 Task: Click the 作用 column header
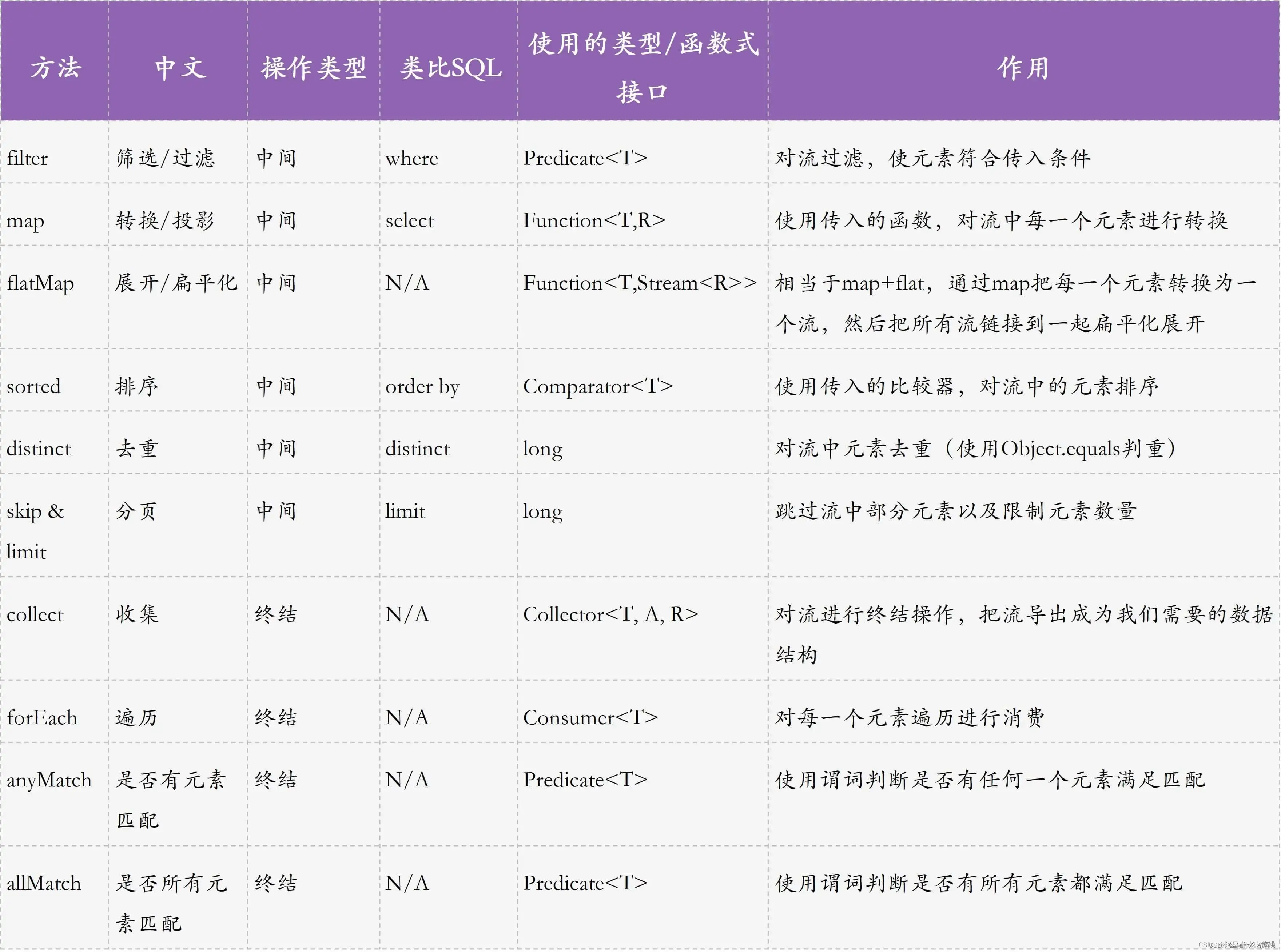point(1023,68)
